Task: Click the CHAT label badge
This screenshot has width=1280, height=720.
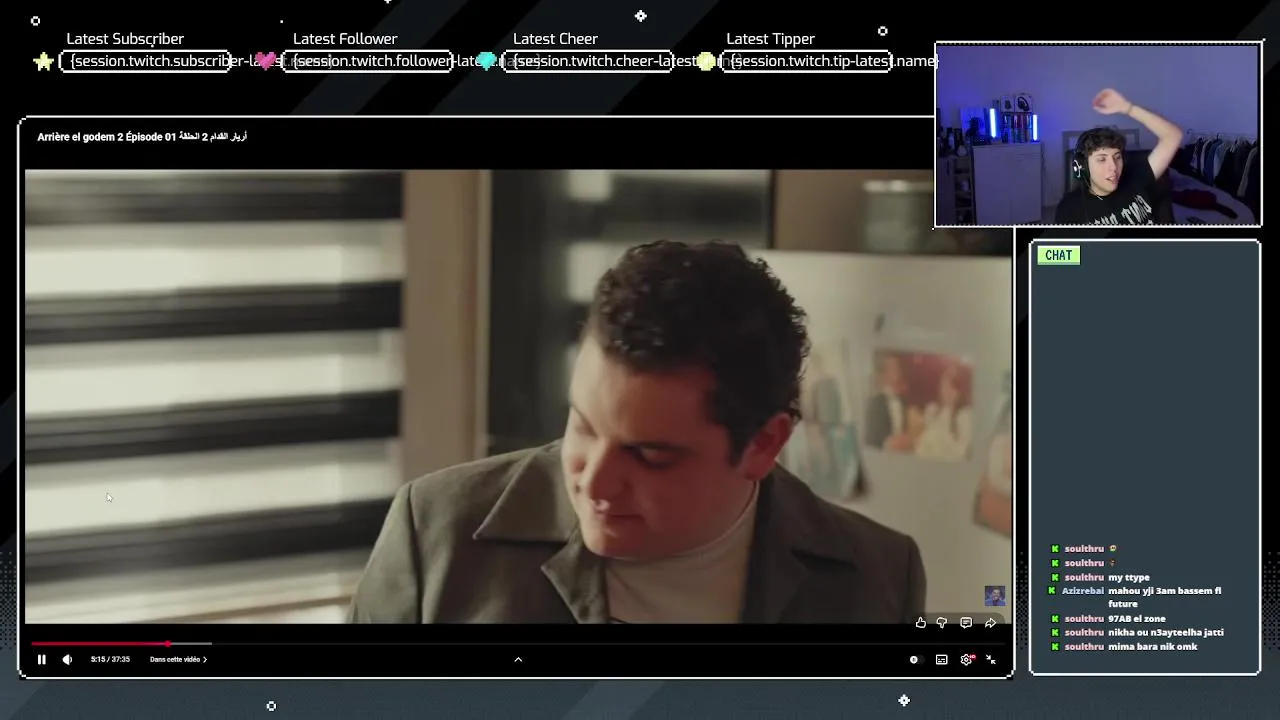Action: point(1058,255)
